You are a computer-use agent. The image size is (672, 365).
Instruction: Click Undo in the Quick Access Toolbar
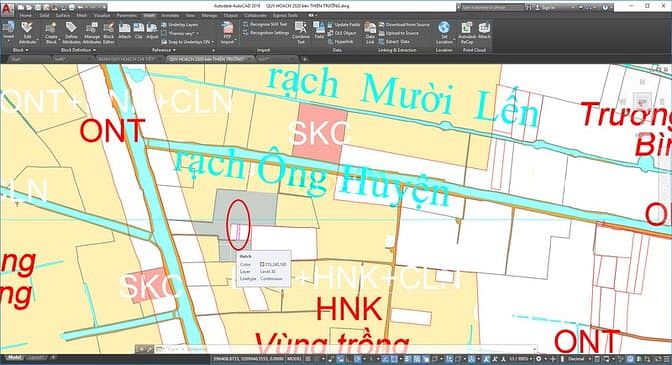81,8
